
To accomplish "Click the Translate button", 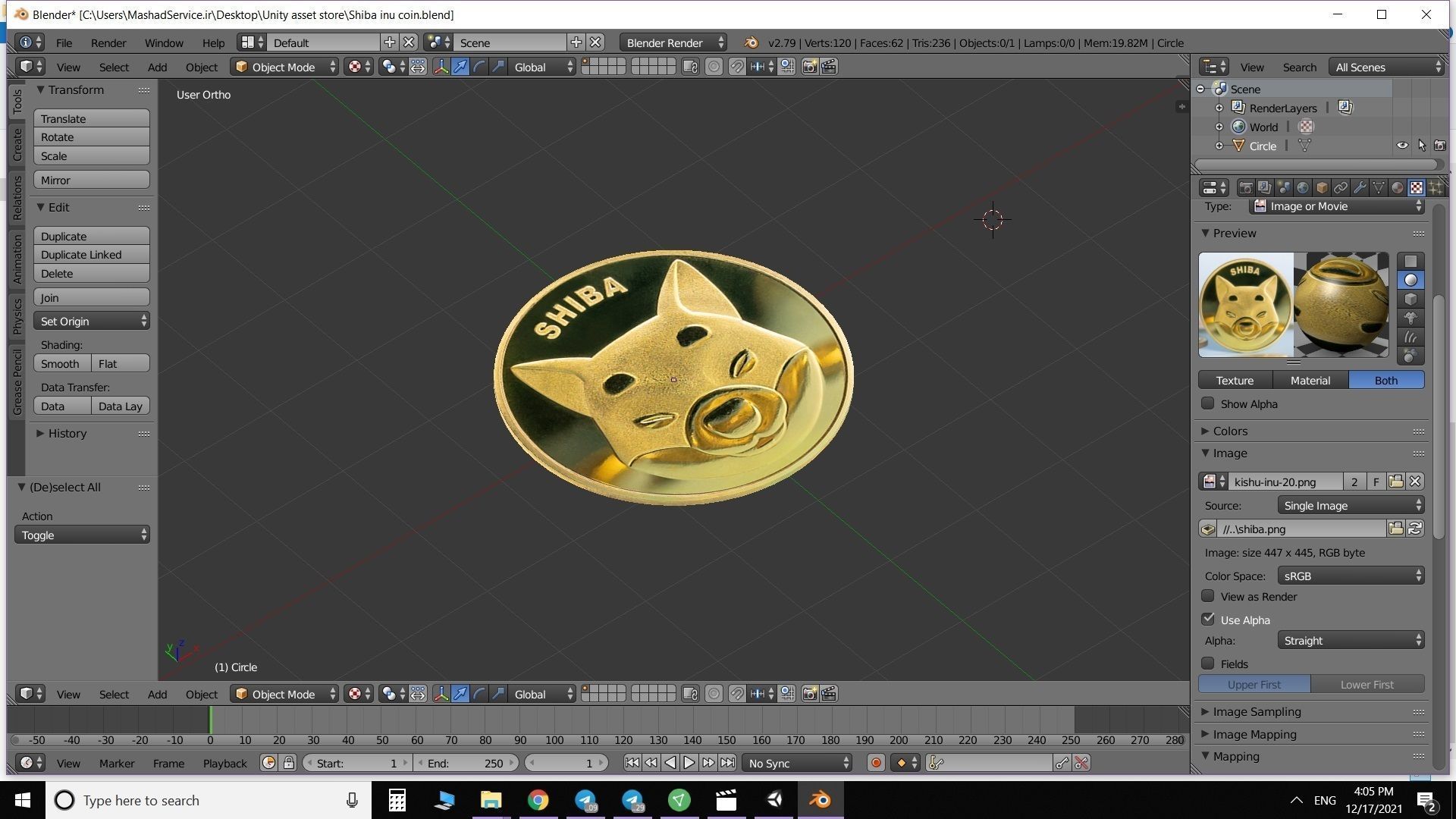I will (x=92, y=118).
